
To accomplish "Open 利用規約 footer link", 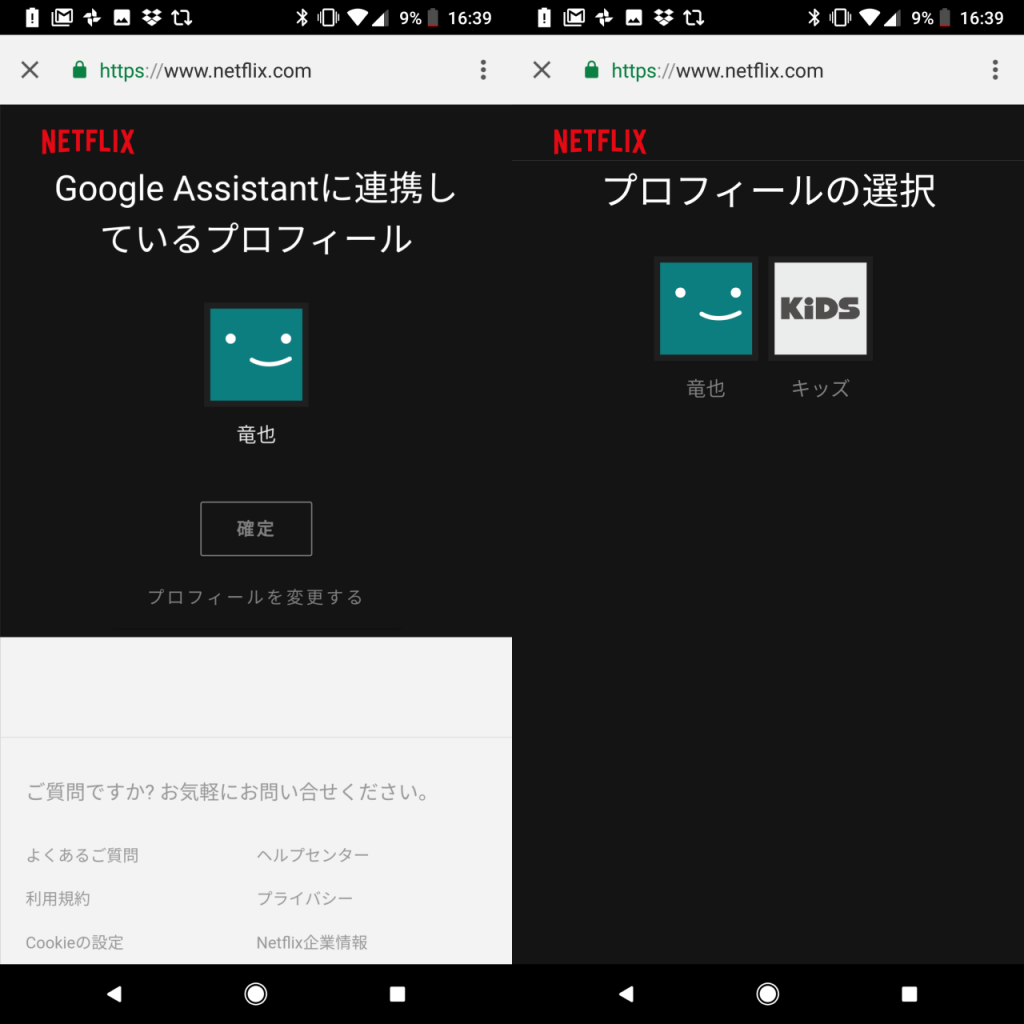I will [x=57, y=899].
